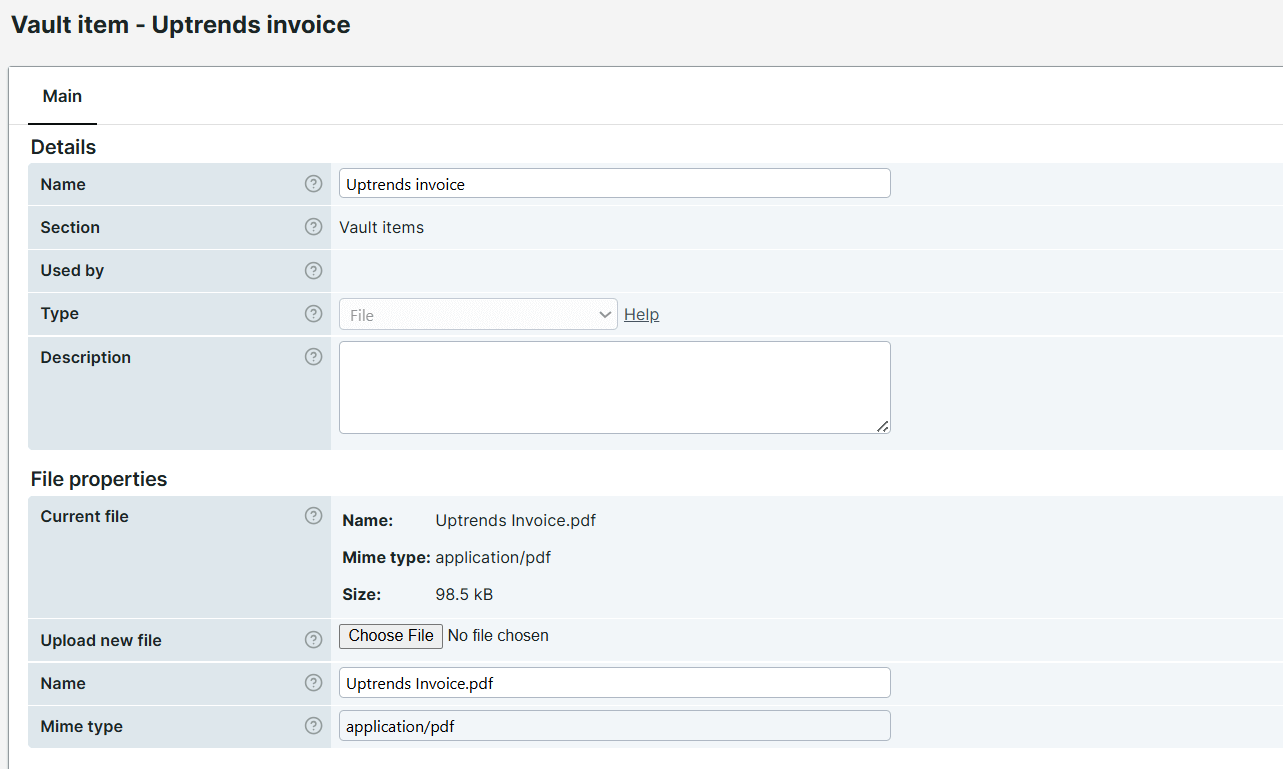The height and width of the screenshot is (769, 1283).
Task: Follow the Help link beside Type
Action: pos(641,315)
